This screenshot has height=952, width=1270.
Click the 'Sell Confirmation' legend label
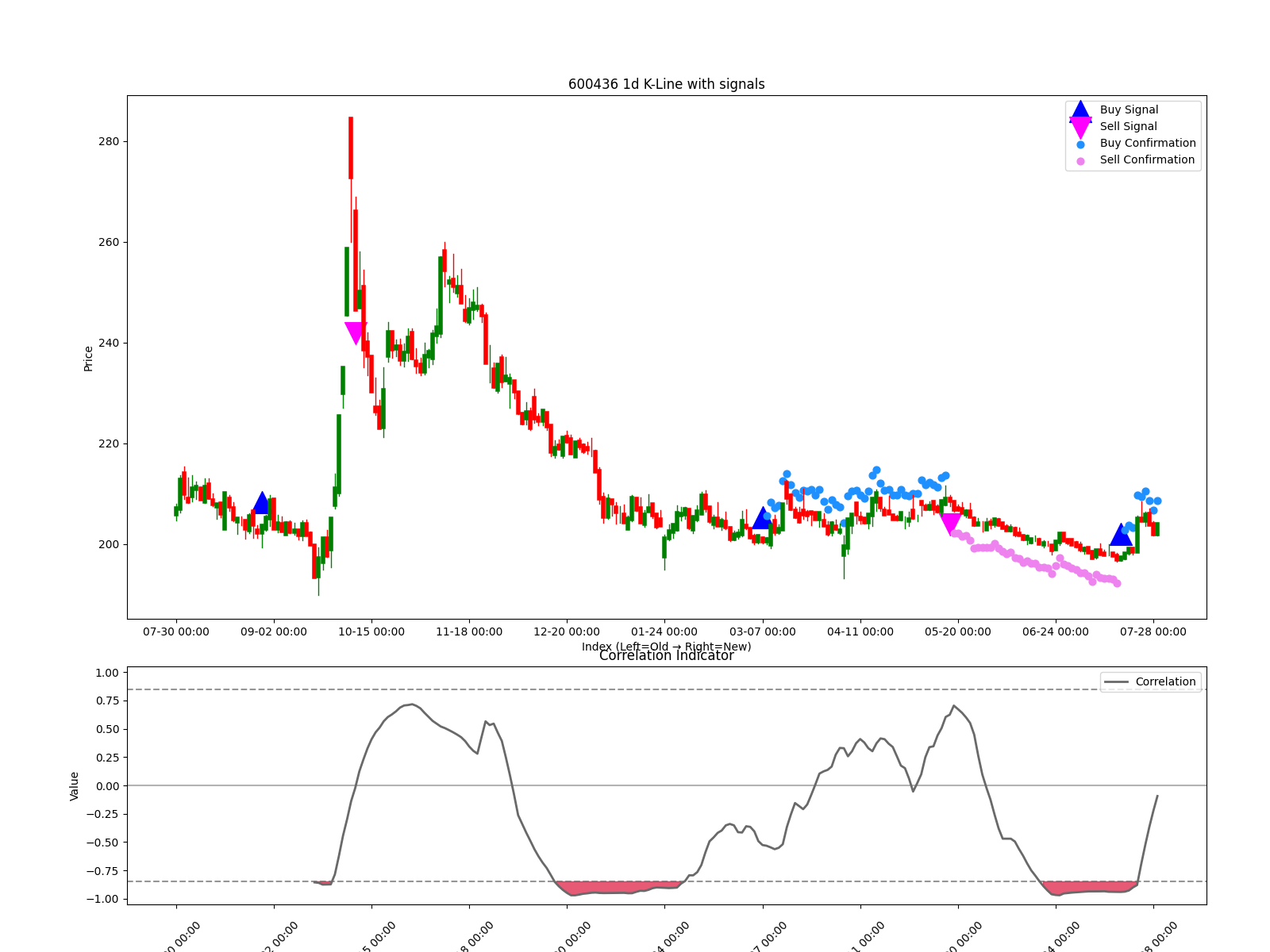pos(1147,159)
